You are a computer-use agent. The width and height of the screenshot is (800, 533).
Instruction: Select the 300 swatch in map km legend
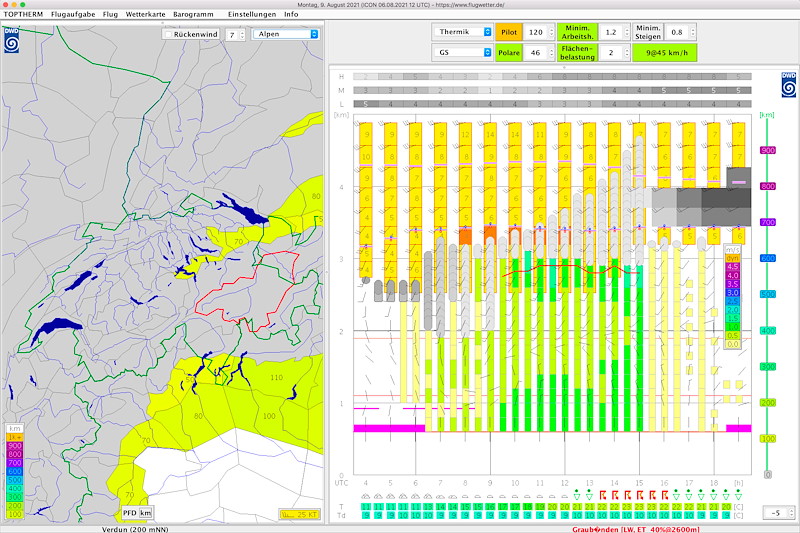click(15, 497)
